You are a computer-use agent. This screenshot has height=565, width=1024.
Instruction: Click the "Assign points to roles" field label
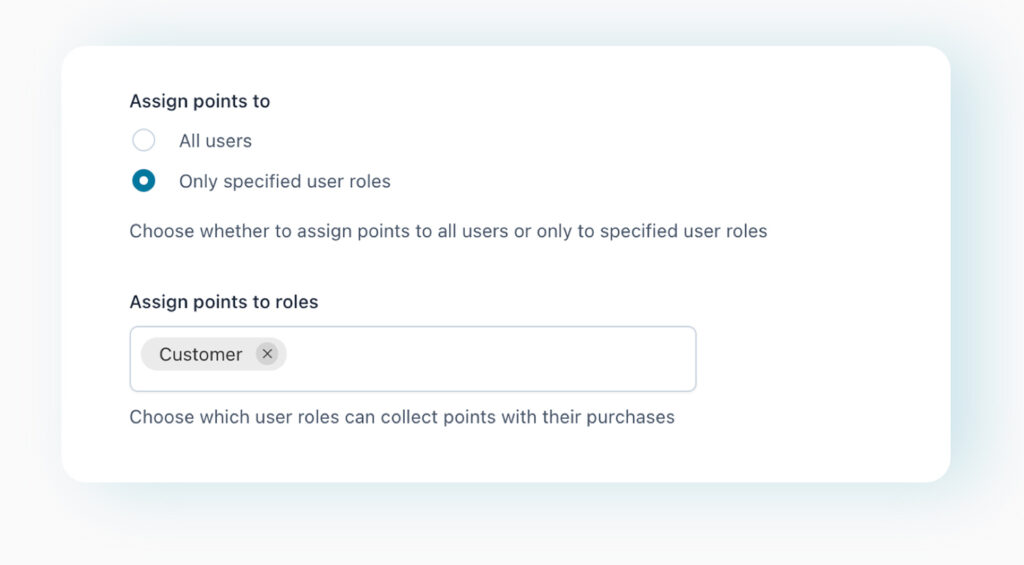point(224,302)
